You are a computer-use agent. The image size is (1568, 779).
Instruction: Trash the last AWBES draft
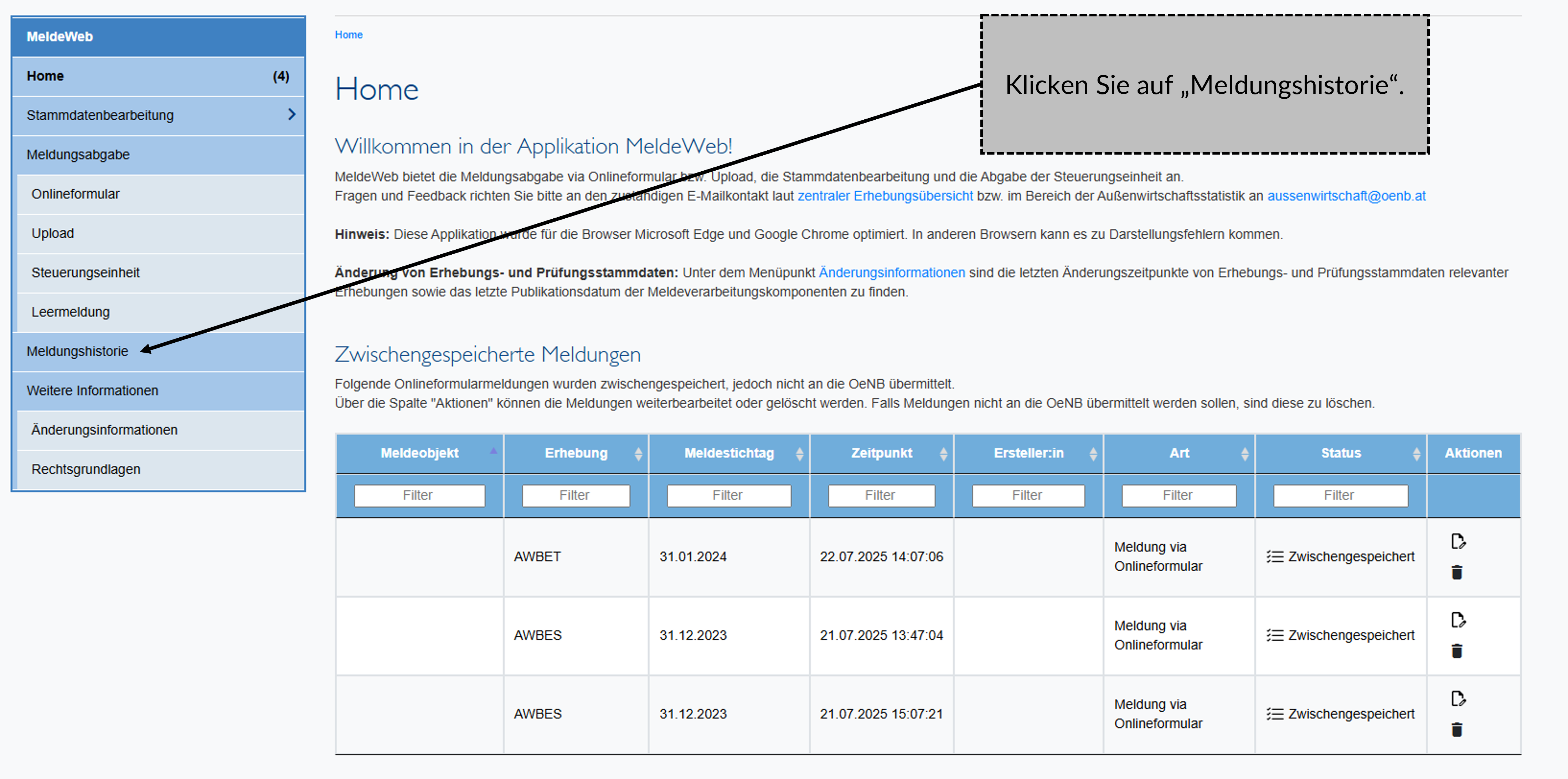(x=1457, y=729)
